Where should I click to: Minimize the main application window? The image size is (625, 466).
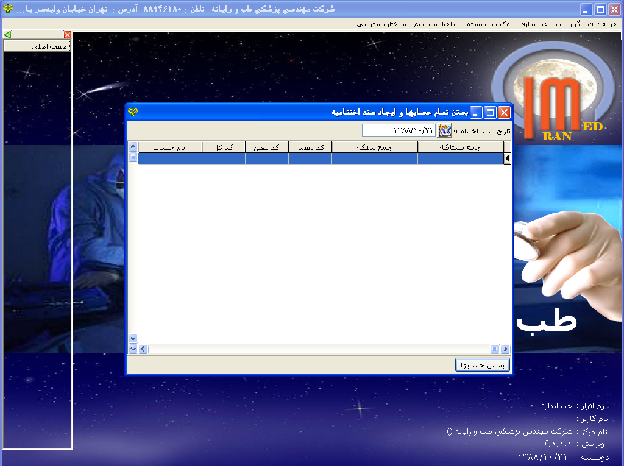(x=586, y=9)
